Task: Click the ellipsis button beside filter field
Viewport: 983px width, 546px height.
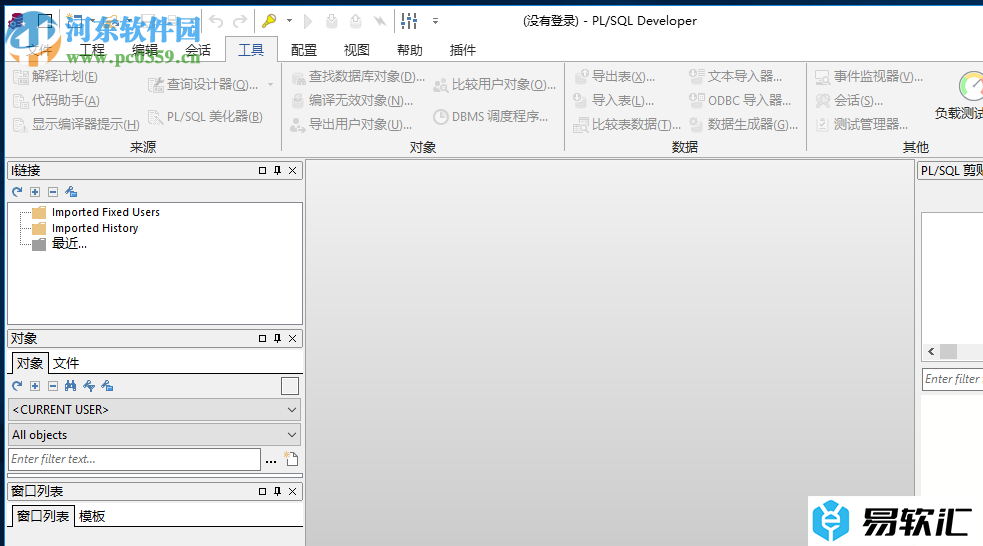Action: (271, 461)
